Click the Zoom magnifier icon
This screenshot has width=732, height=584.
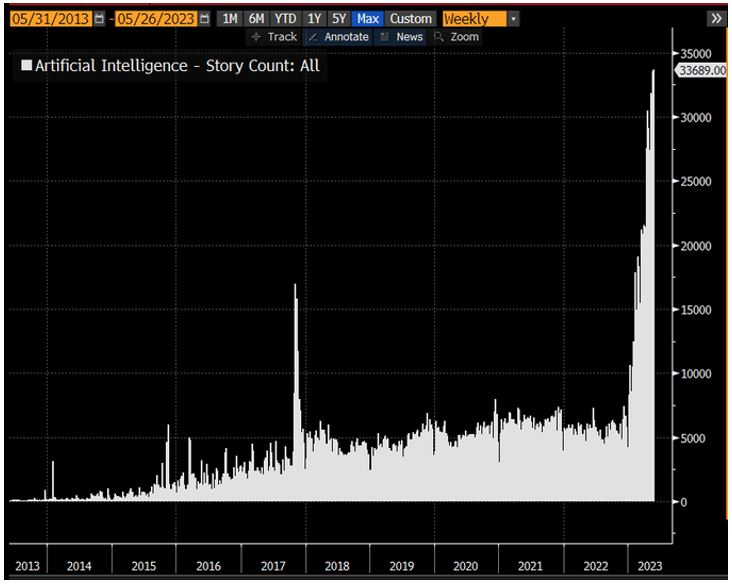(x=438, y=37)
